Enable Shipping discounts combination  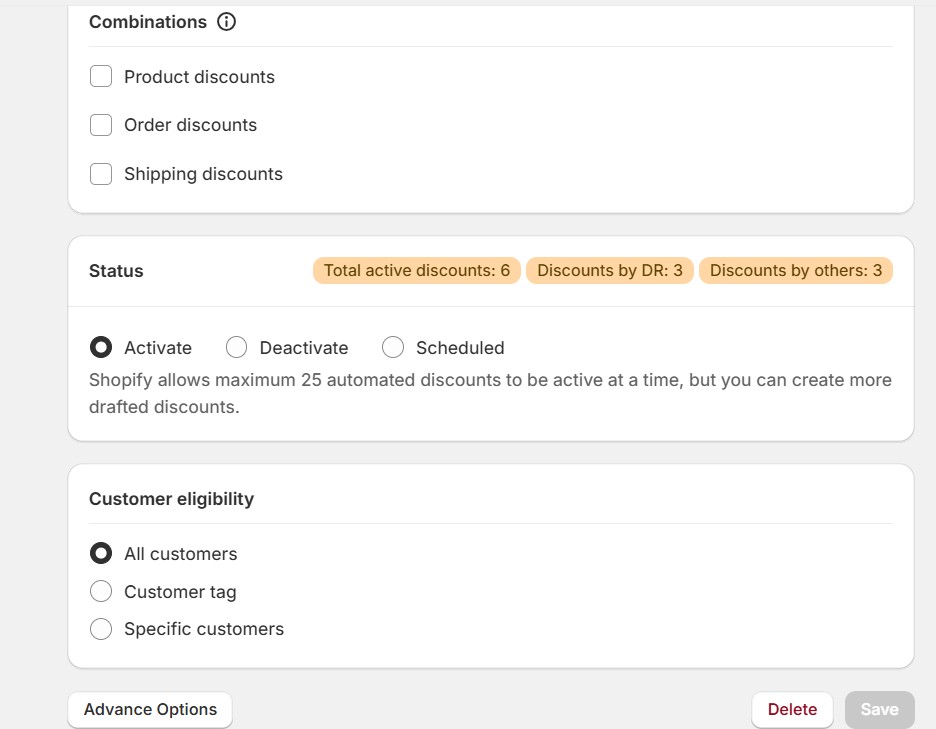(x=101, y=174)
